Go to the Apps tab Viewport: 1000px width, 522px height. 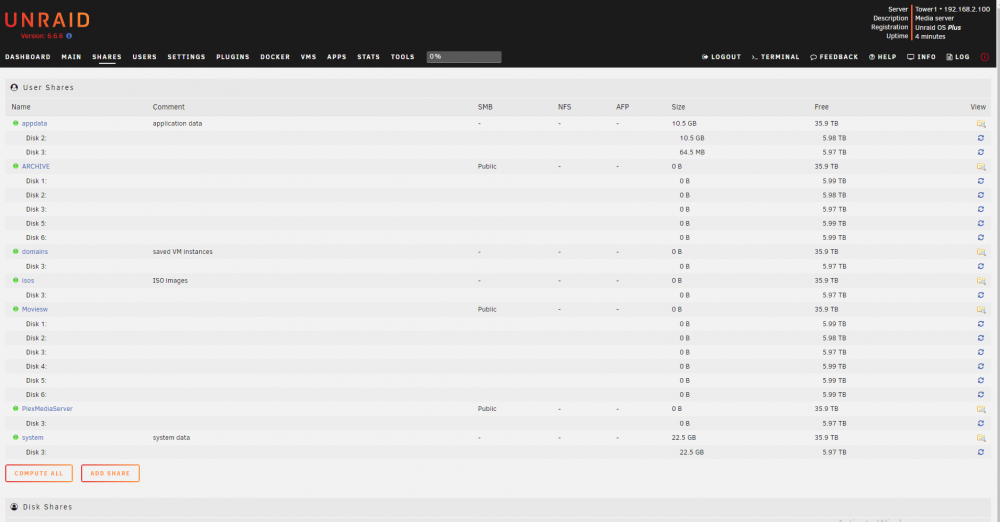click(337, 57)
